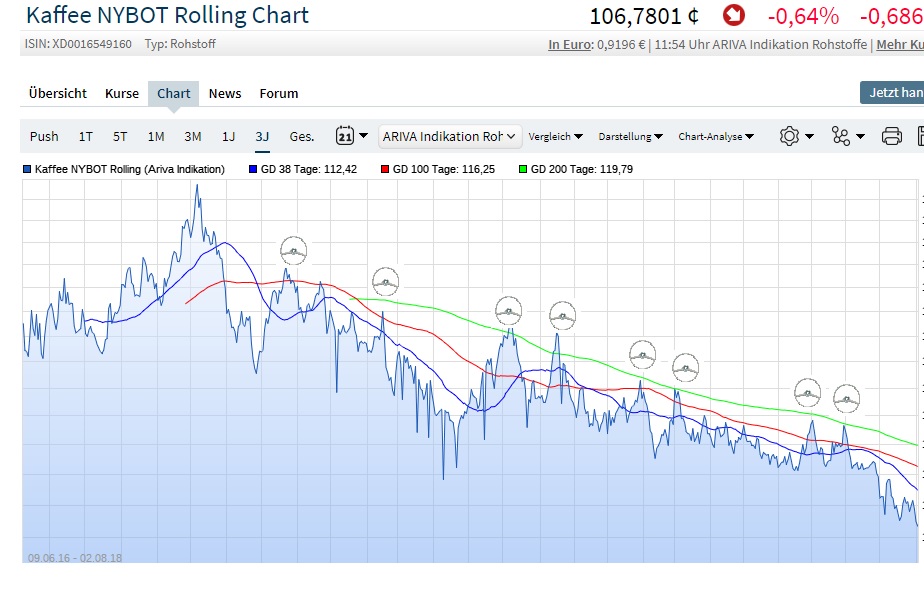924x590 pixels.
Task: Select the 1J time range
Action: [x=228, y=137]
